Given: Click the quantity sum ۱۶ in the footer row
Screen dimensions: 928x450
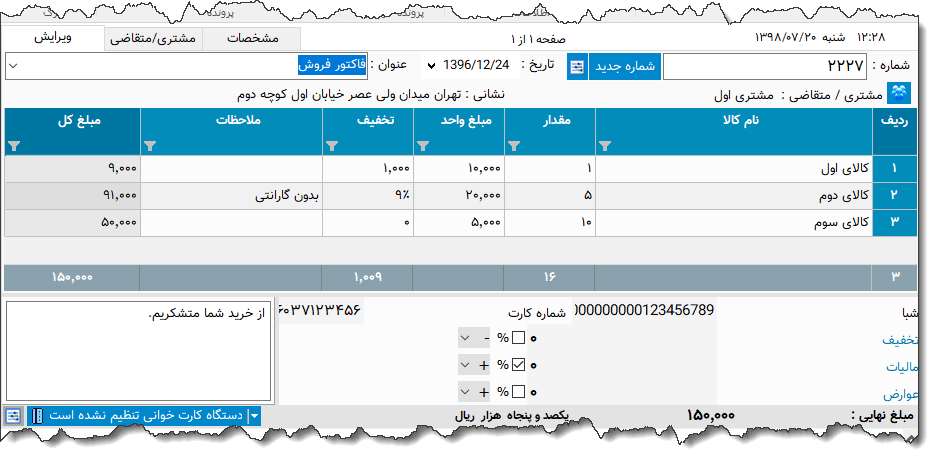Looking at the screenshot, I should pyautogui.click(x=550, y=277).
